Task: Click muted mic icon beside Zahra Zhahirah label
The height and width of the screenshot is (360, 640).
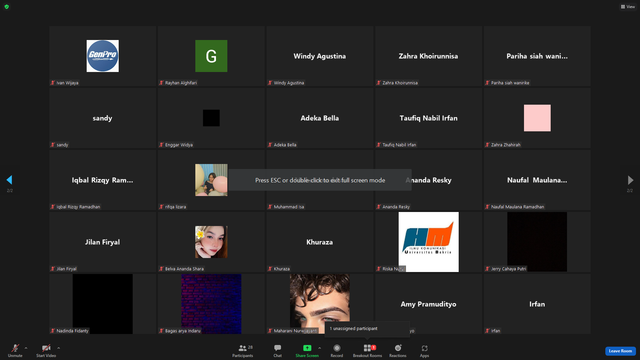Action: pos(487,145)
